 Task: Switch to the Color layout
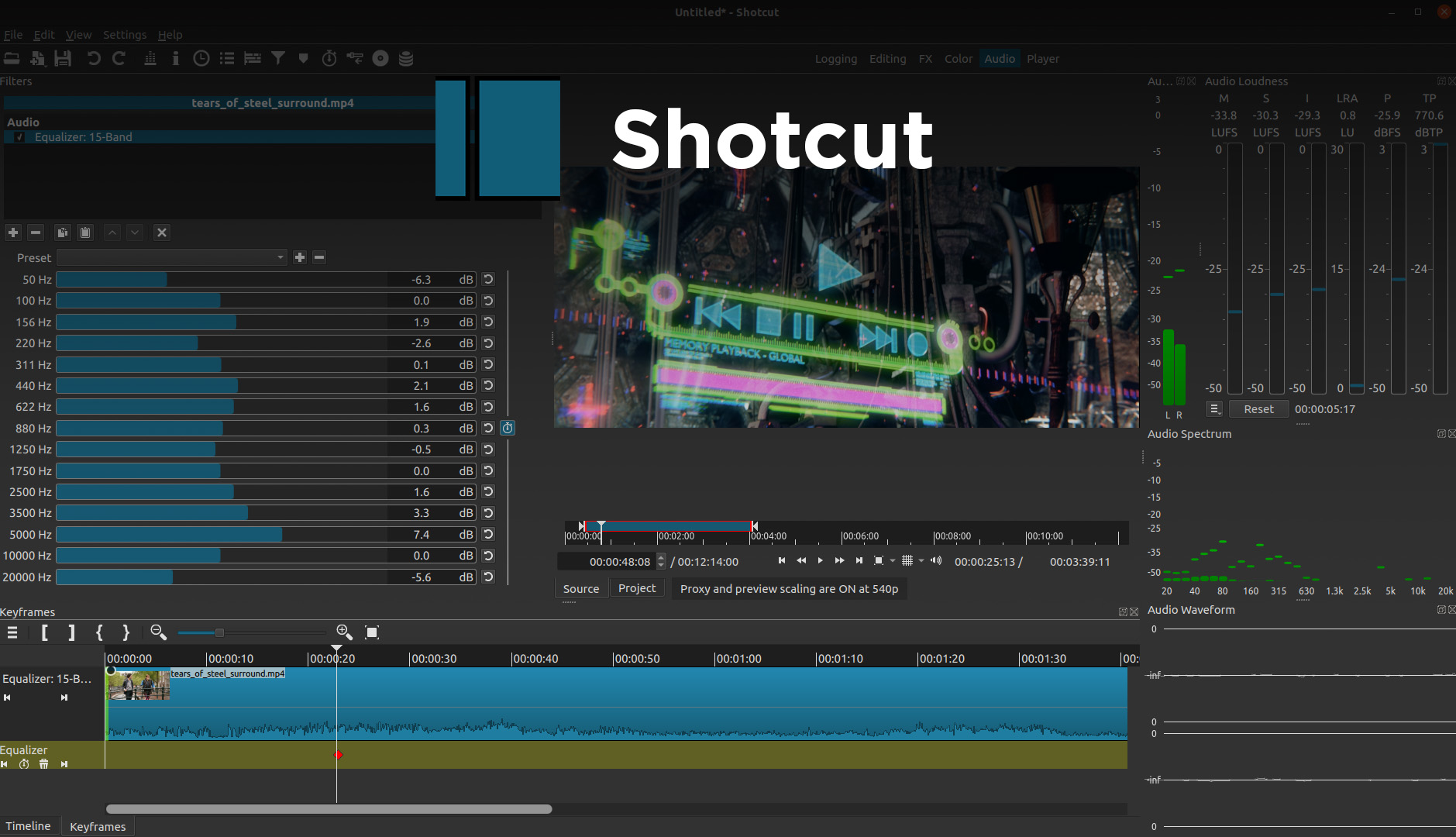coord(959,59)
